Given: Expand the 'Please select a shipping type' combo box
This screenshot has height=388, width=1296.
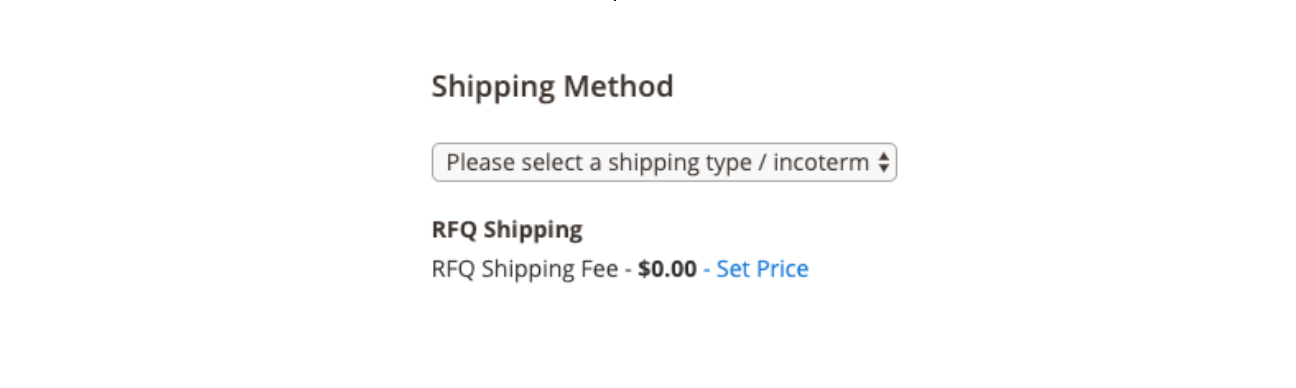Looking at the screenshot, I should [664, 162].
